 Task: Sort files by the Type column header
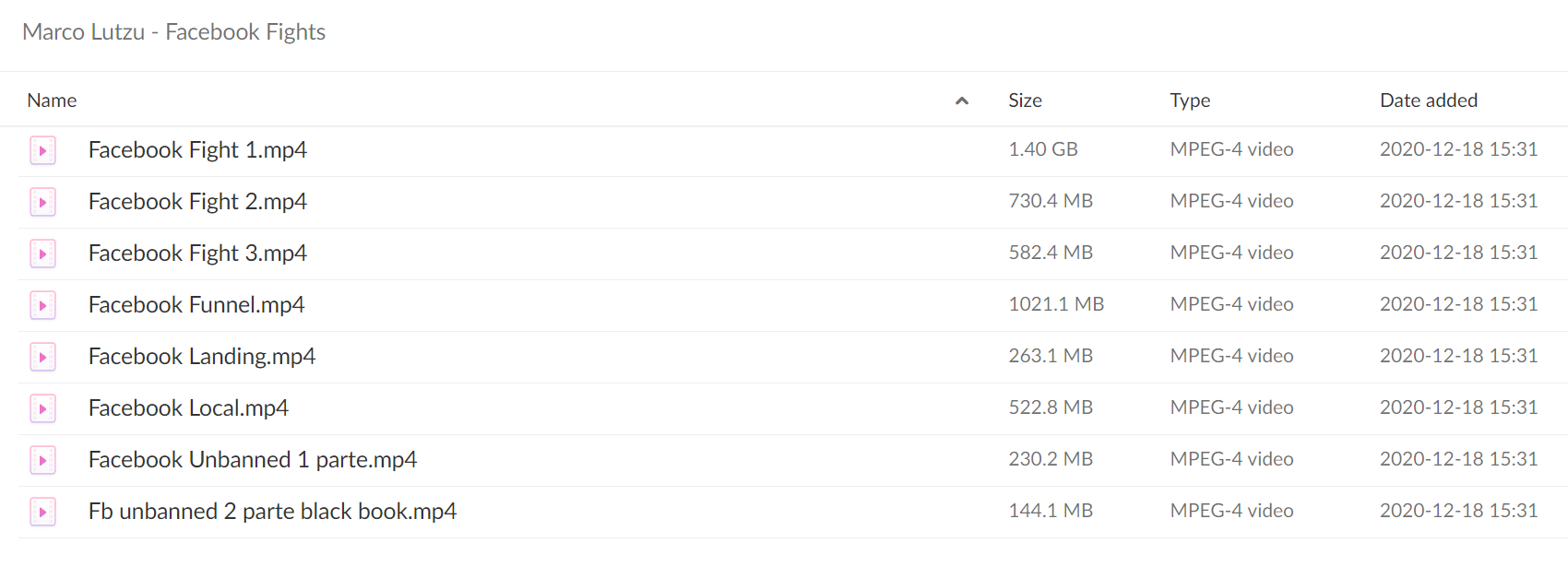(1190, 100)
